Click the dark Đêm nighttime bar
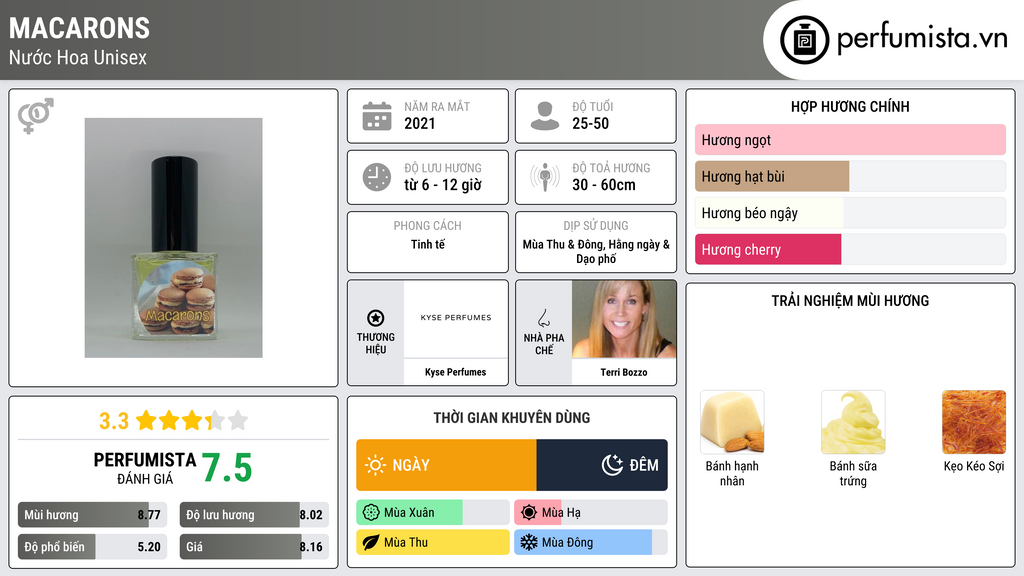Screen dimensions: 1024x576 click(602, 465)
